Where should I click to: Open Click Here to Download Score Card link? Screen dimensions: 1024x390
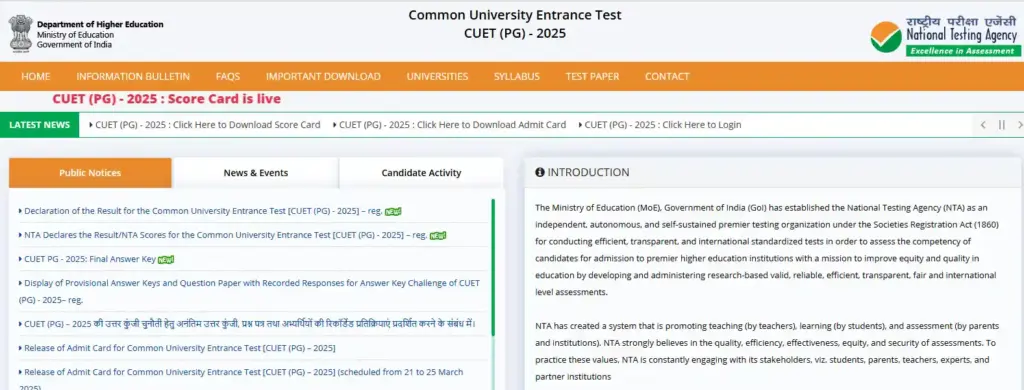point(208,125)
